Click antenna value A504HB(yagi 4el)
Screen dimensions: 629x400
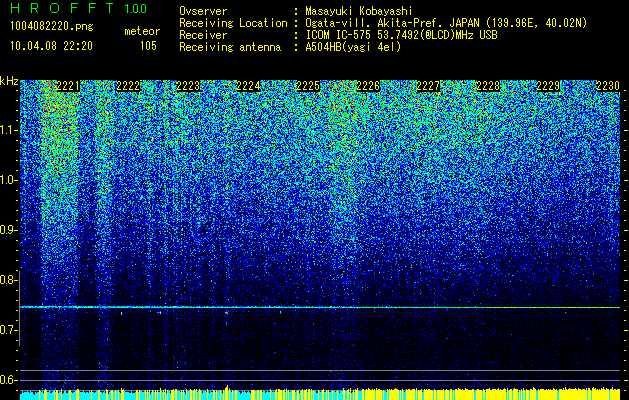(353, 47)
